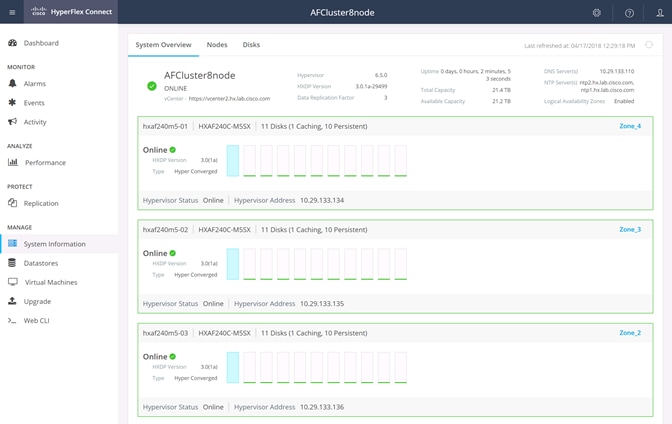
Task: Switch to the Nodes tab
Action: [x=217, y=45]
